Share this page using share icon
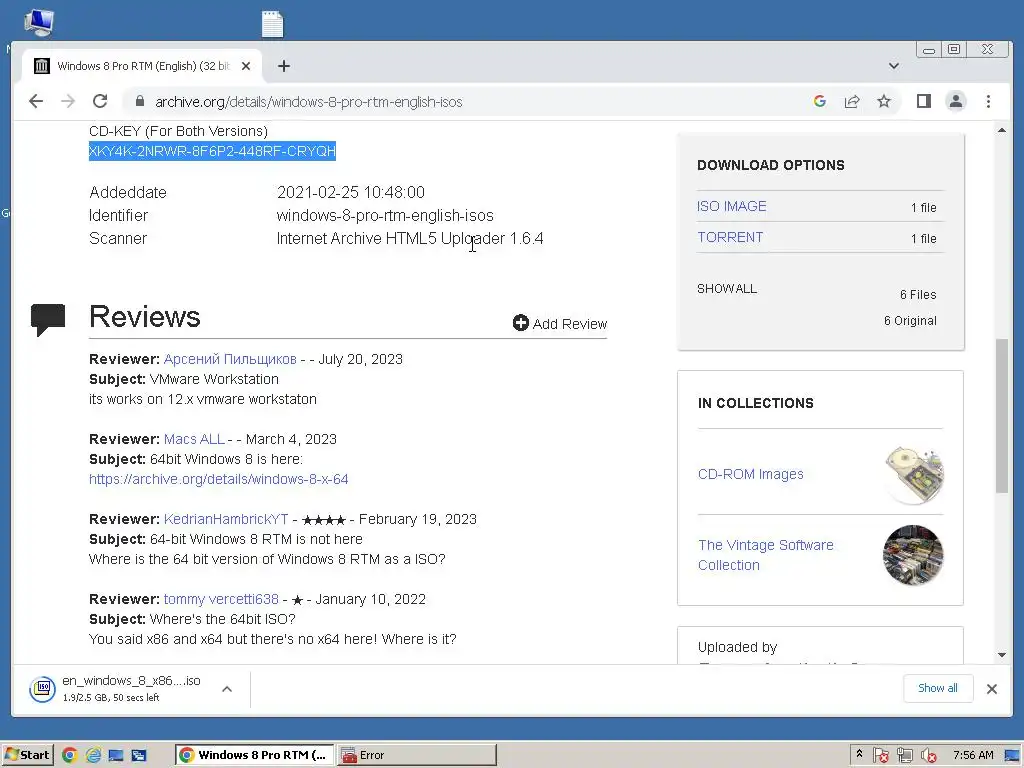 pos(852,101)
